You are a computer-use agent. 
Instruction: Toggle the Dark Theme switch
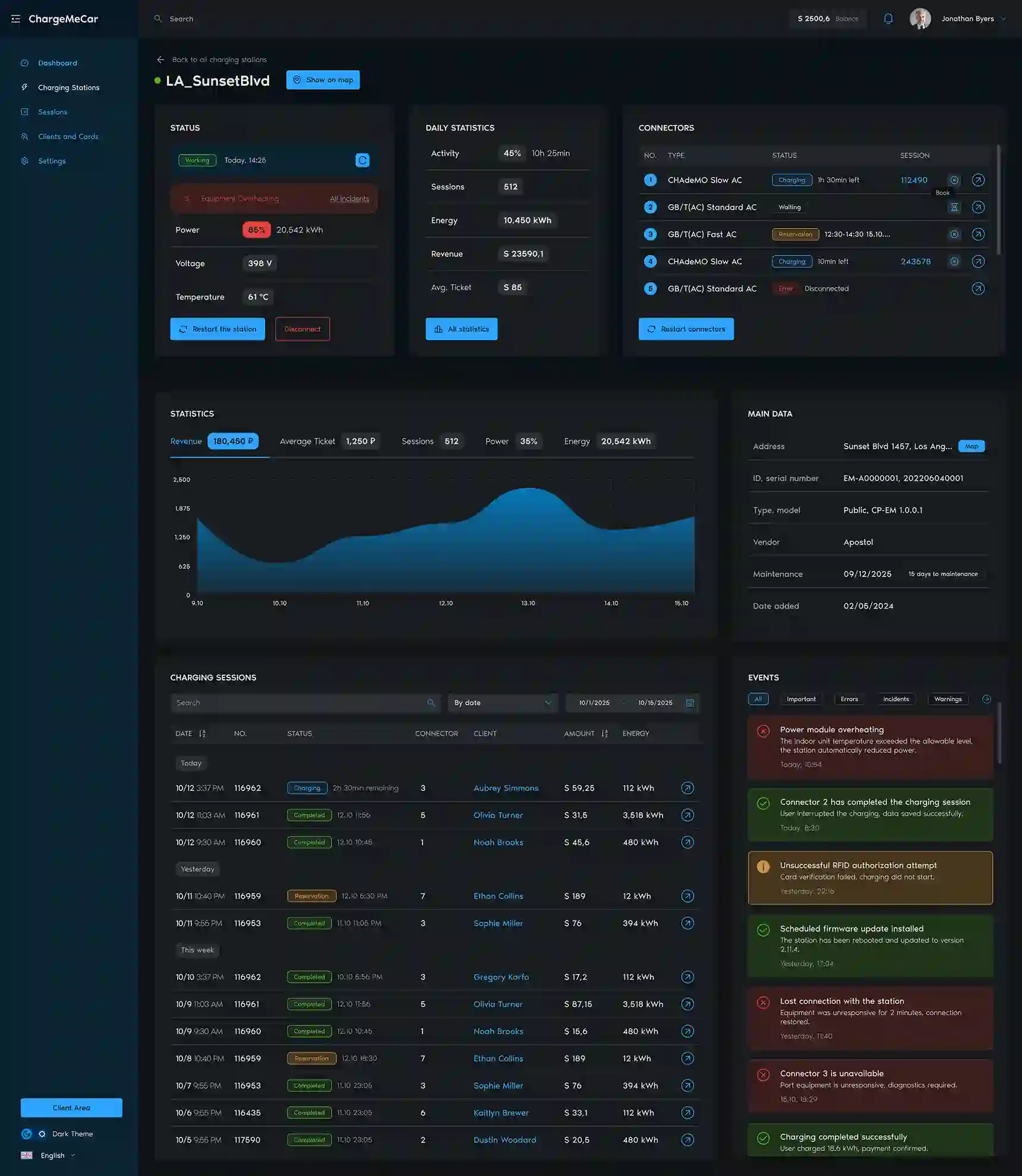(34, 1134)
